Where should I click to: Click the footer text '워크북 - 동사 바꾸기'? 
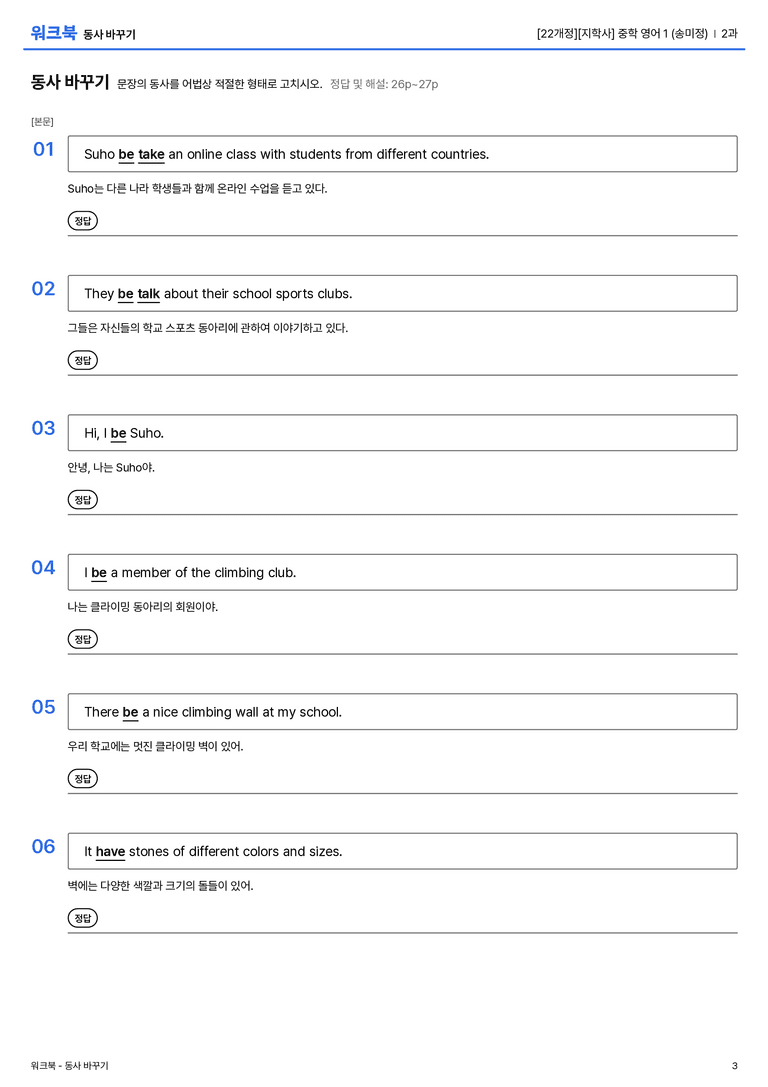[x=69, y=1066]
